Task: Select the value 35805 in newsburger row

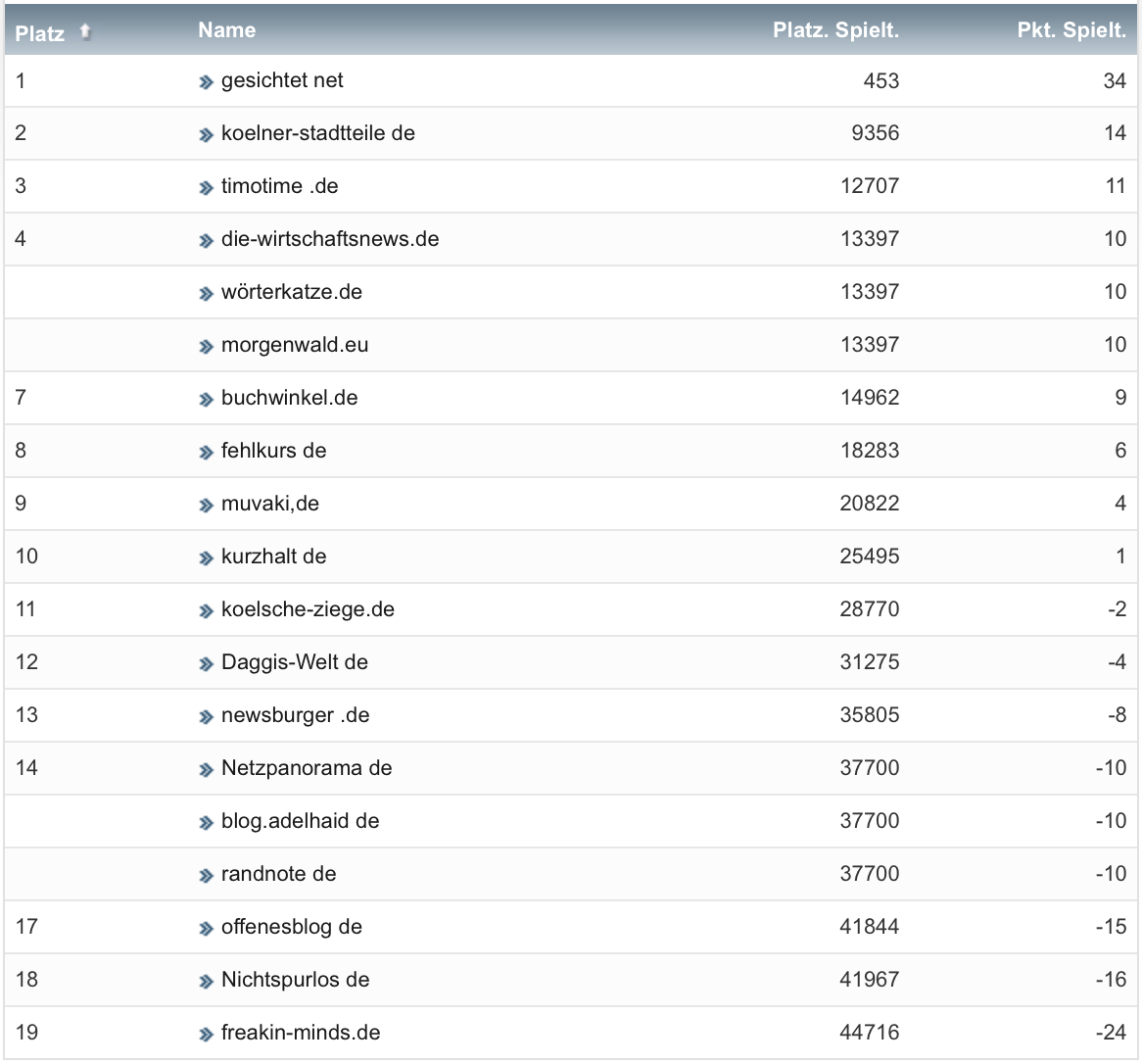Action: [870, 715]
